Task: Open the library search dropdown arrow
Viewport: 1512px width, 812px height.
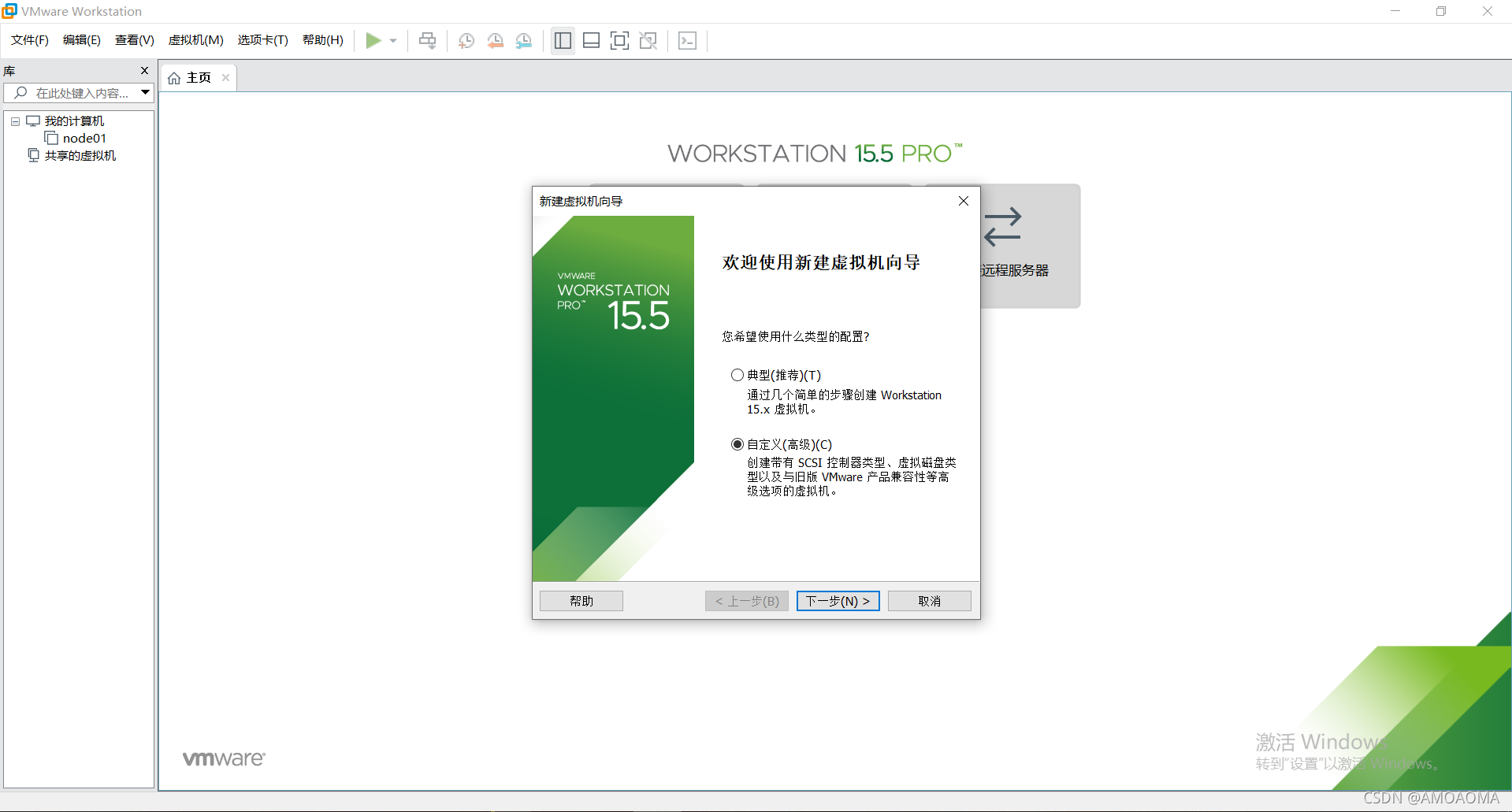Action: coord(146,93)
